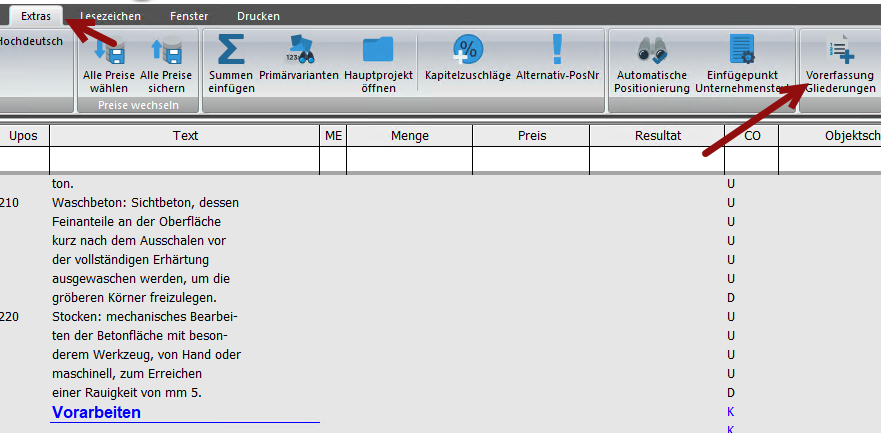The height and width of the screenshot is (433, 881).
Task: Click the Hauptprojekt öffnen folder icon
Action: [378, 49]
